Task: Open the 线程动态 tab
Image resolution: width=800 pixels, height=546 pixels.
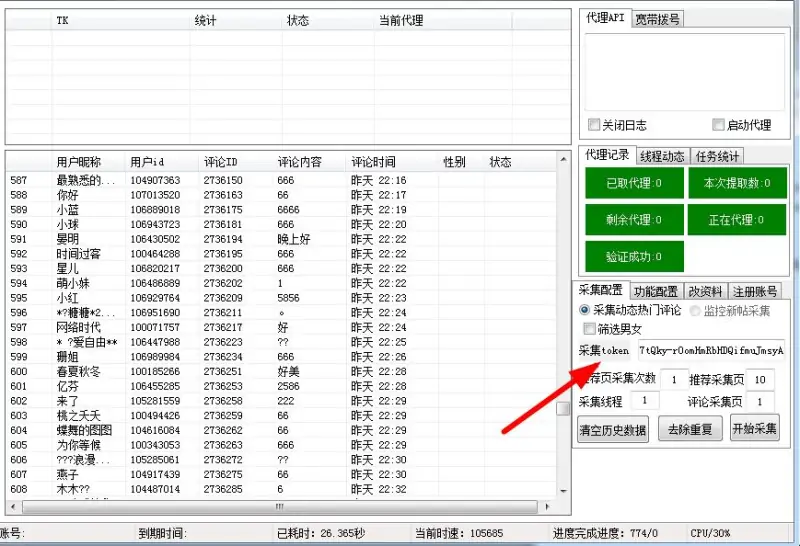Action: coord(662,156)
